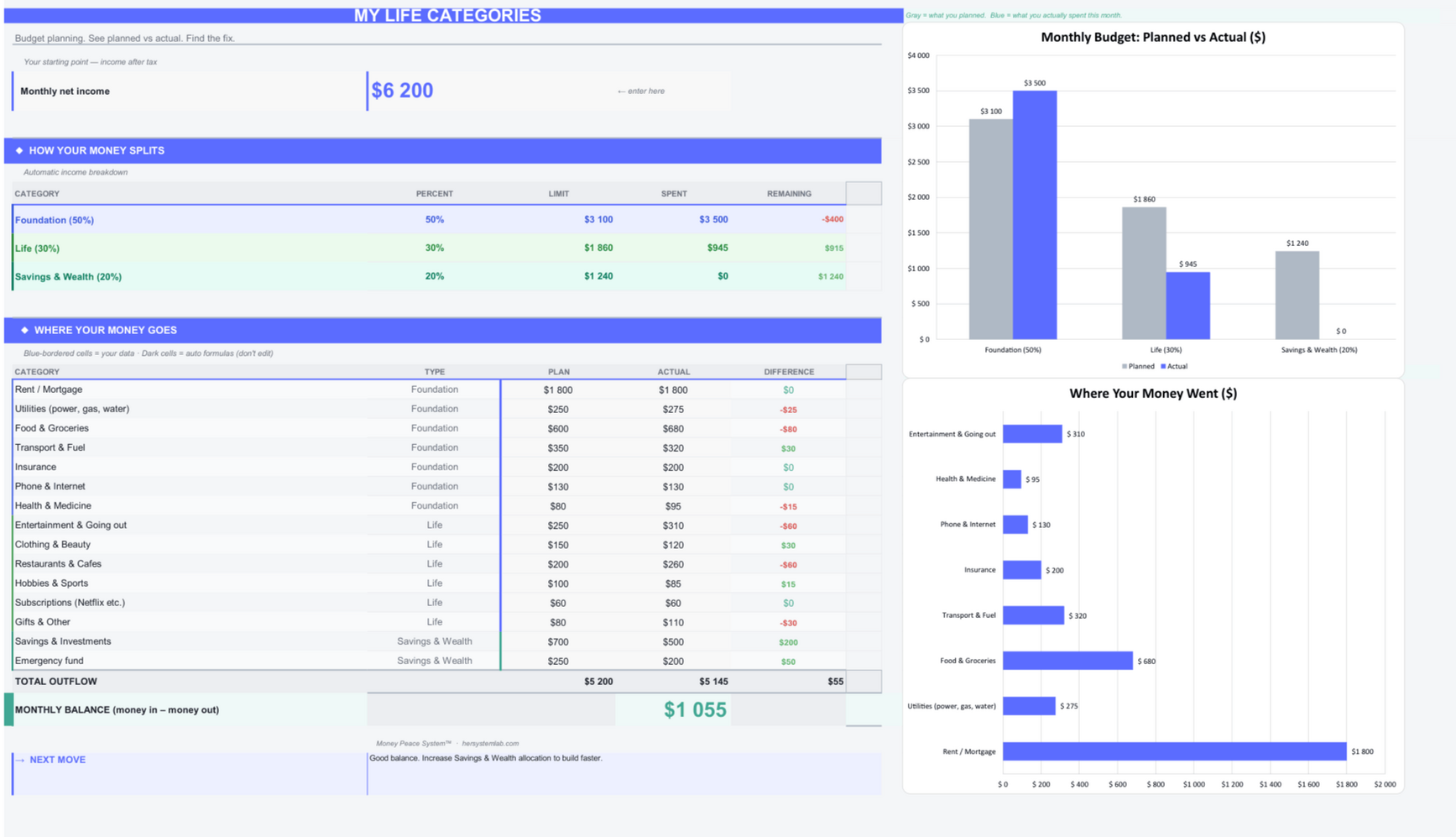Click Gifts & Other actual $110
This screenshot has width=1456, height=837.
click(673, 623)
